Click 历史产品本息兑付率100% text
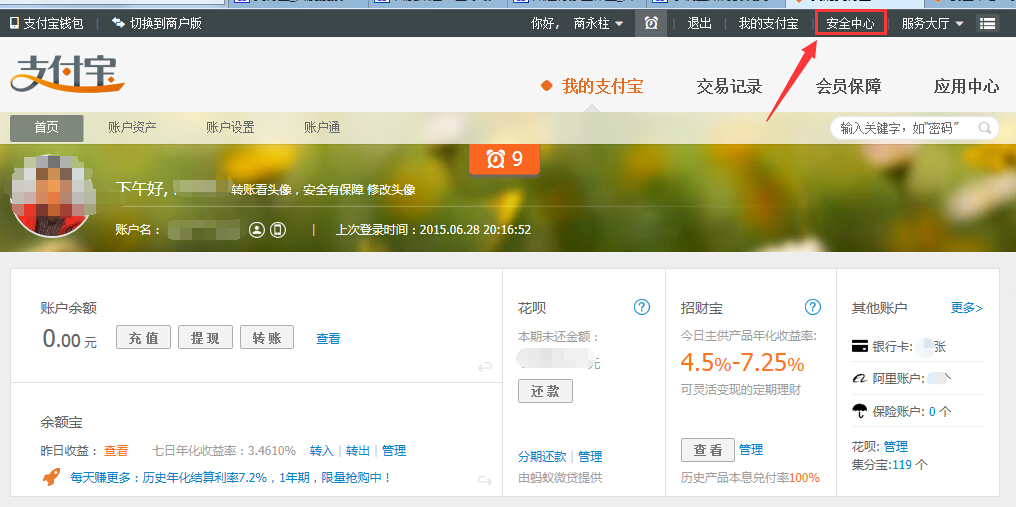 [750, 478]
